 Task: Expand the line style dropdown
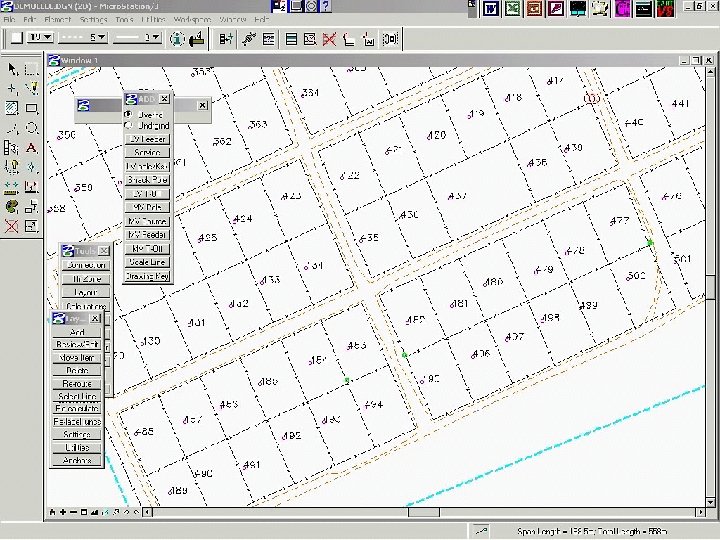(100, 38)
